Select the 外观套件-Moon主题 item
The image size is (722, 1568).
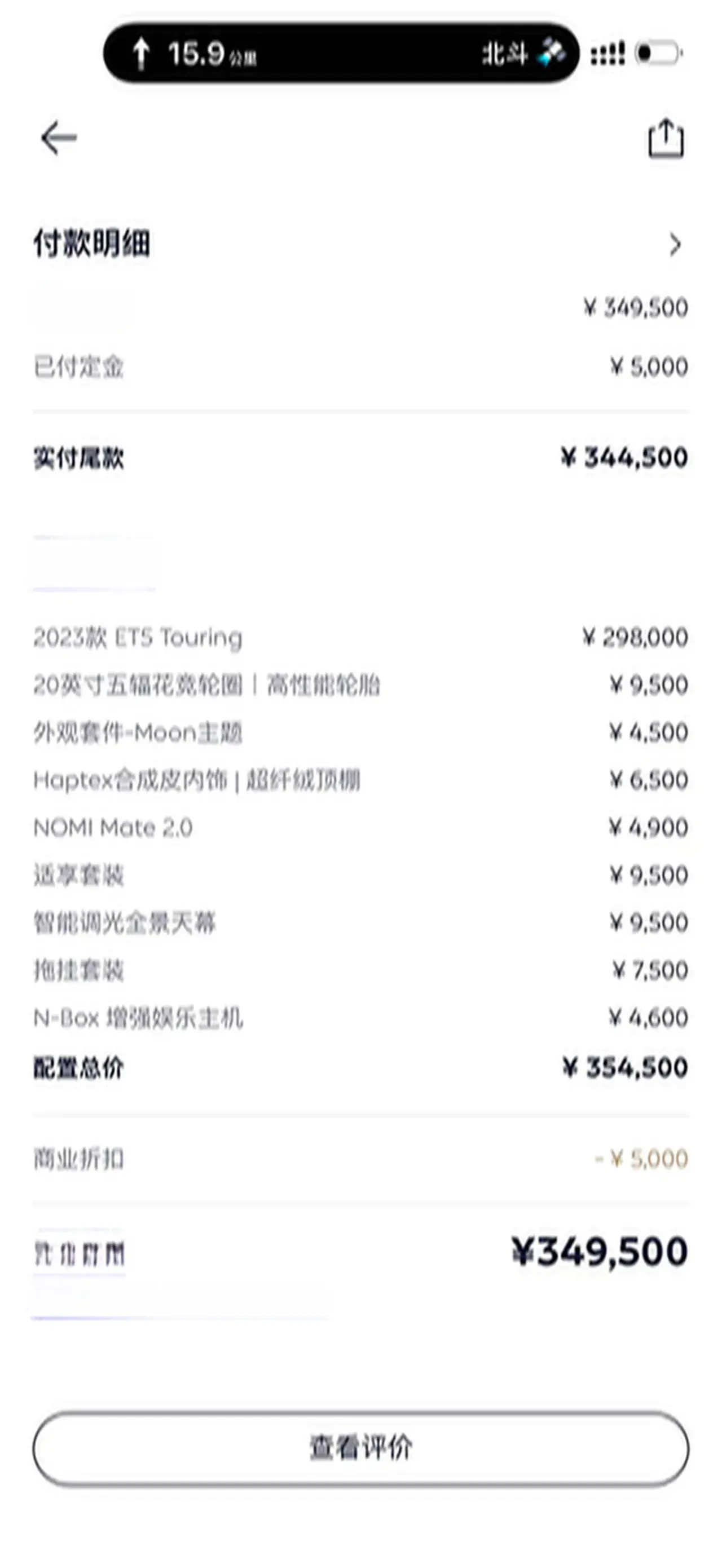coord(138,733)
